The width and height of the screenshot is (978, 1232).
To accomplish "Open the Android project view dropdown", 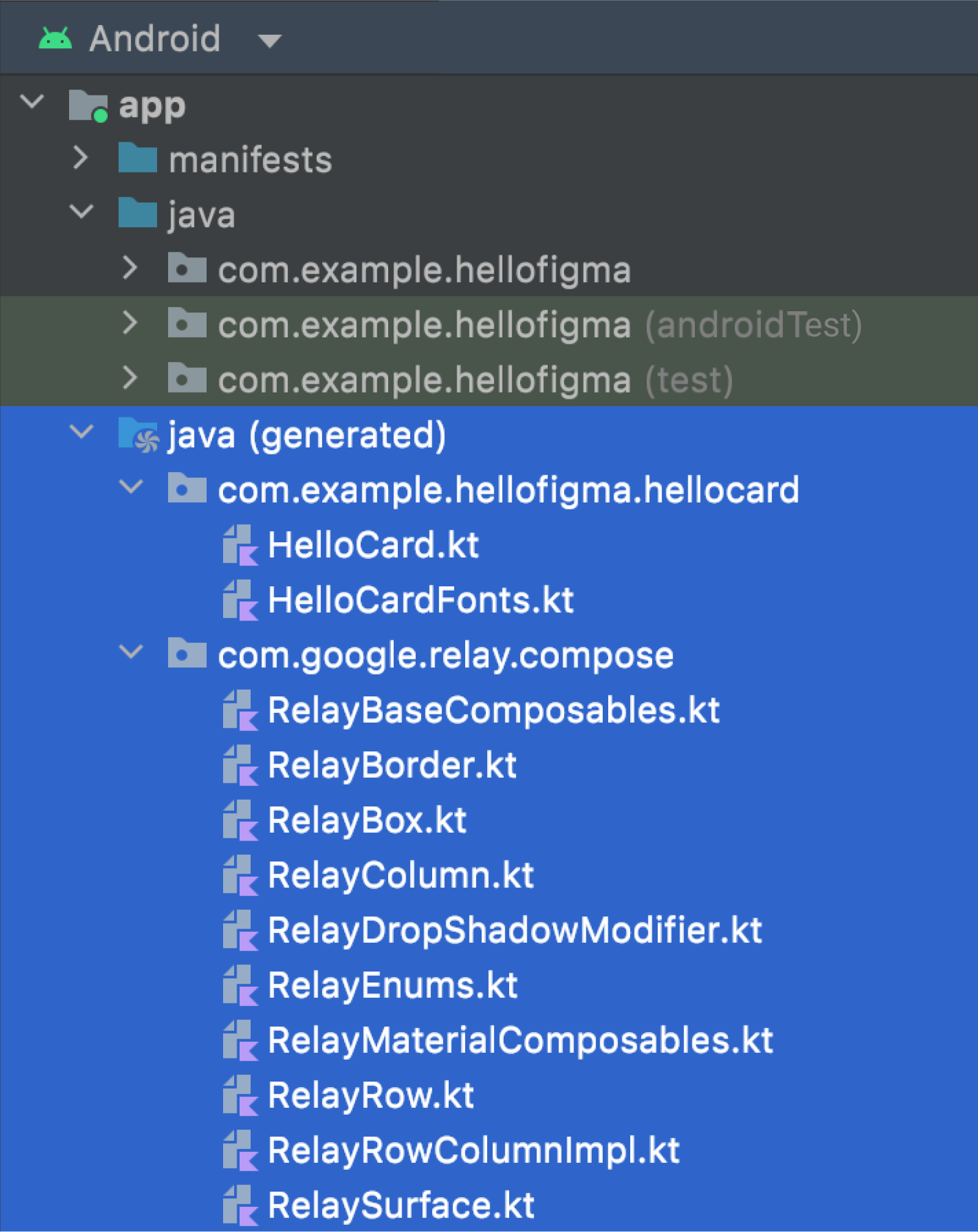I will pyautogui.click(x=270, y=41).
